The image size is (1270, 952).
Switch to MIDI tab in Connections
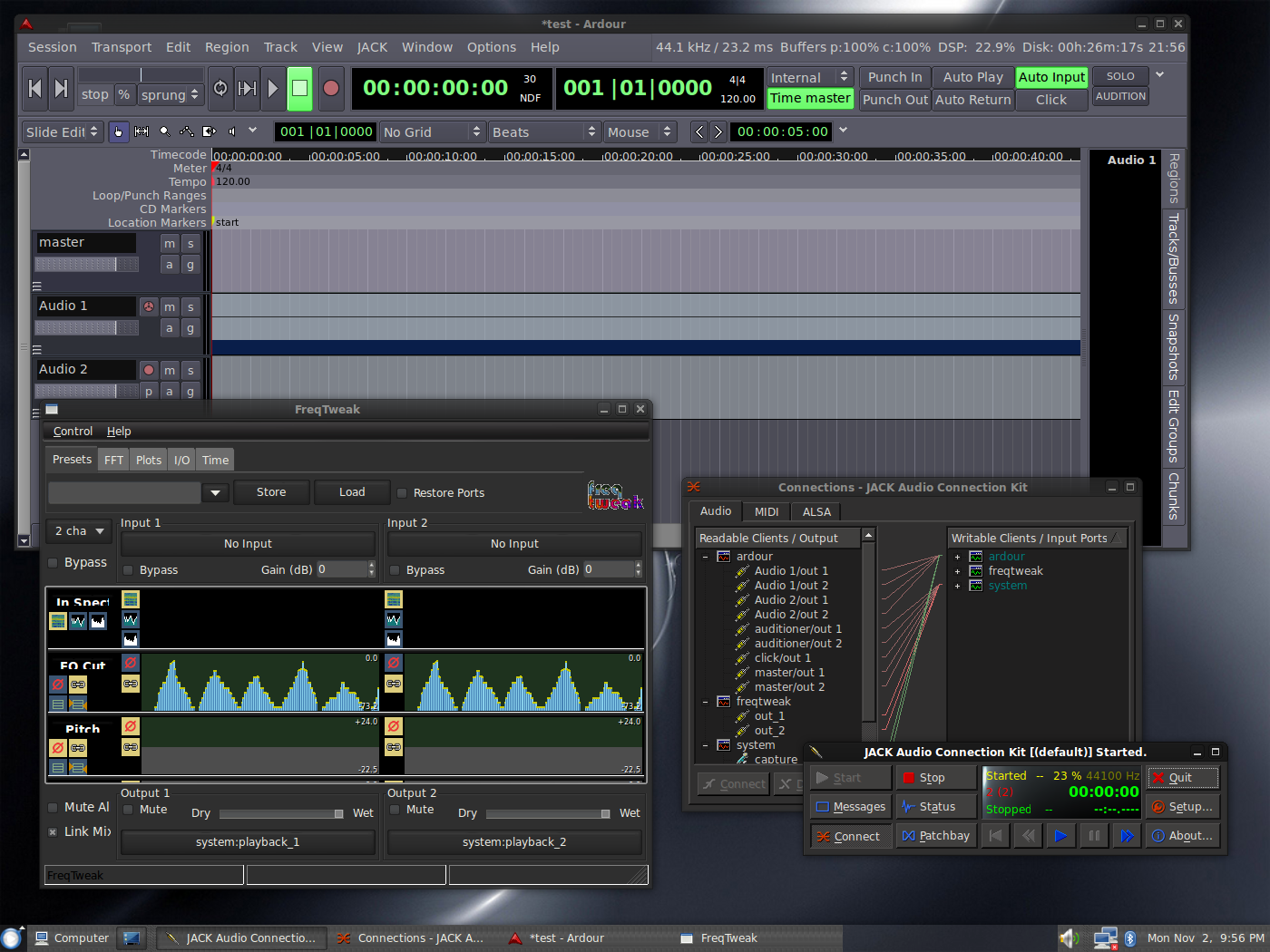point(767,512)
